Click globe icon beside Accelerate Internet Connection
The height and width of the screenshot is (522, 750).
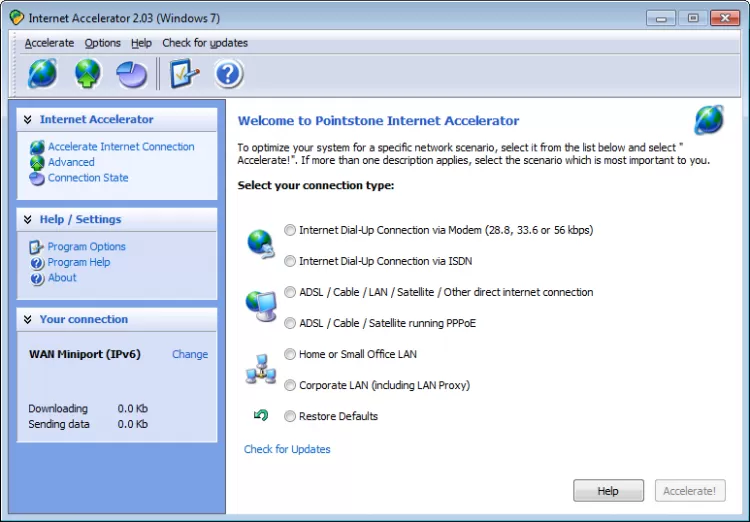click(37, 147)
